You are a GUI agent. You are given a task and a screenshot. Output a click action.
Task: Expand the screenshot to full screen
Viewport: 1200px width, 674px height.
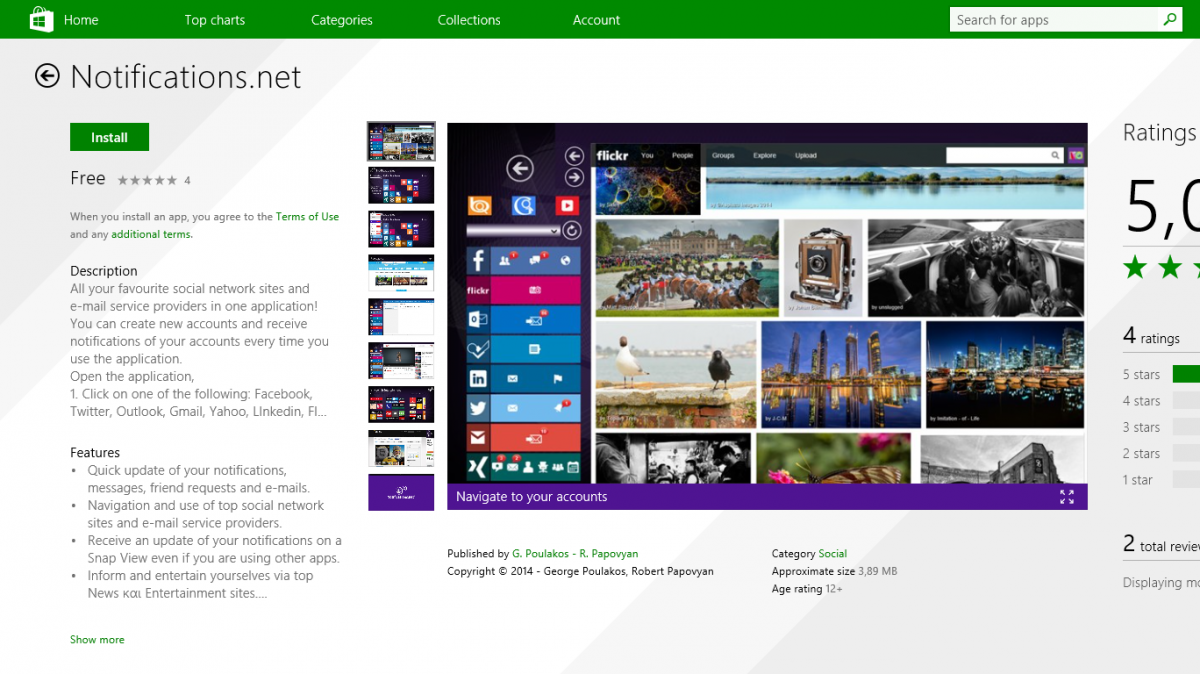point(1067,497)
